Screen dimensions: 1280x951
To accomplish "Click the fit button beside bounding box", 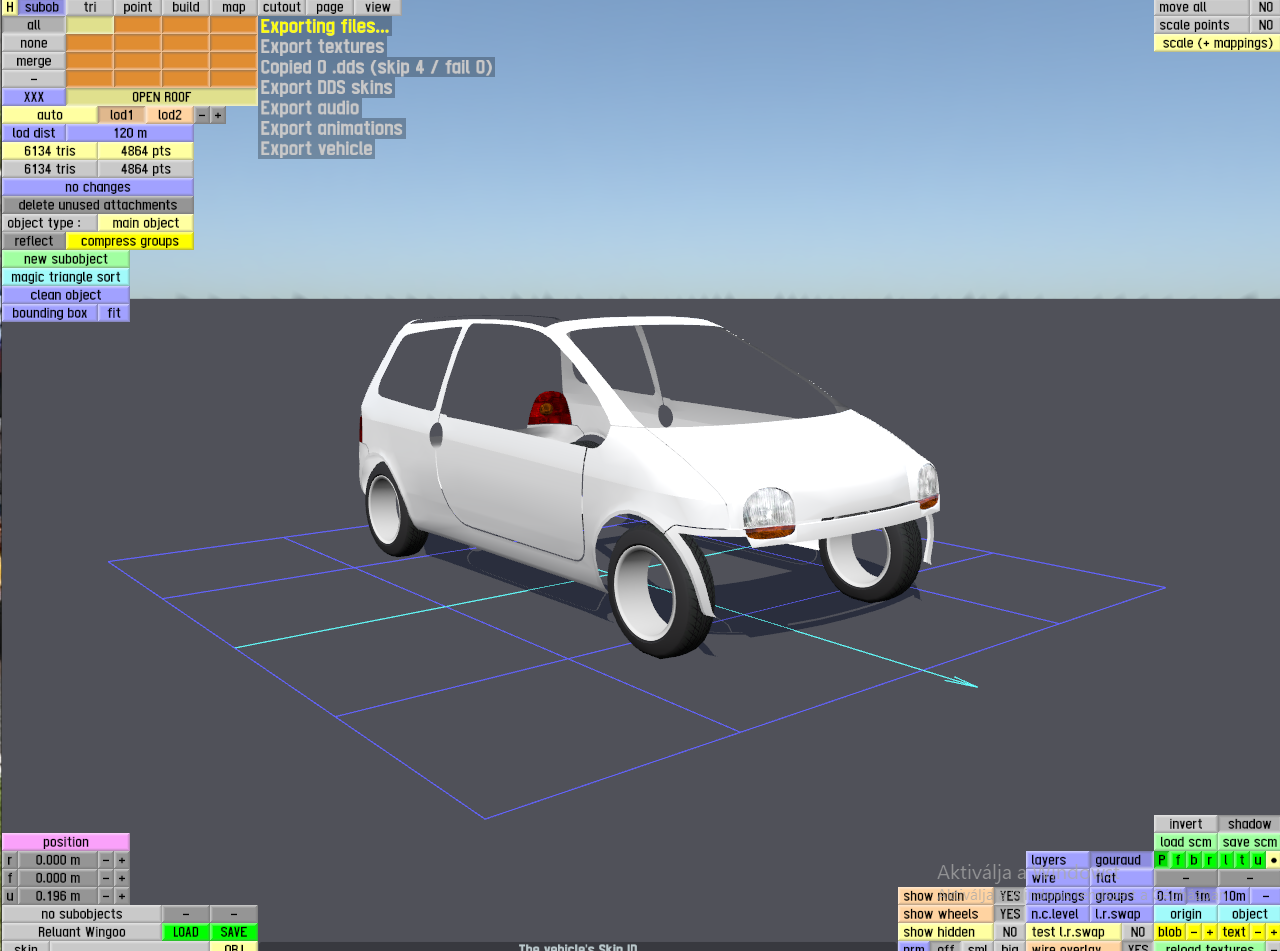I will pos(114,313).
